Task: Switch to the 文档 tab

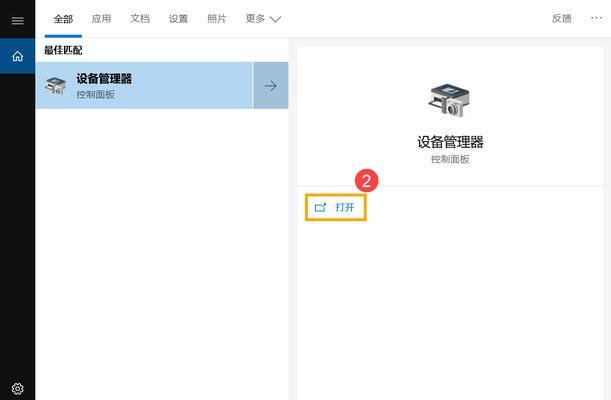Action: [140, 19]
